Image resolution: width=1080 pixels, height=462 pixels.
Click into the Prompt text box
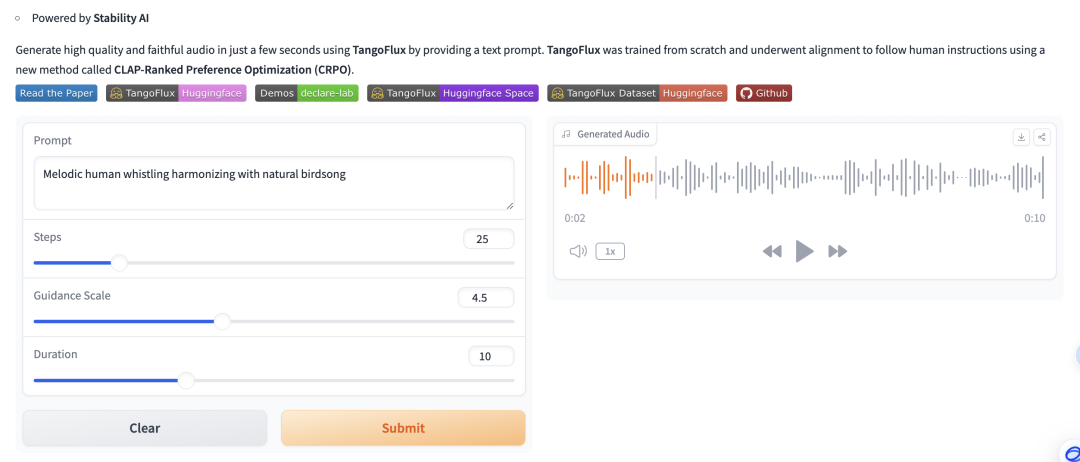[x=274, y=182]
